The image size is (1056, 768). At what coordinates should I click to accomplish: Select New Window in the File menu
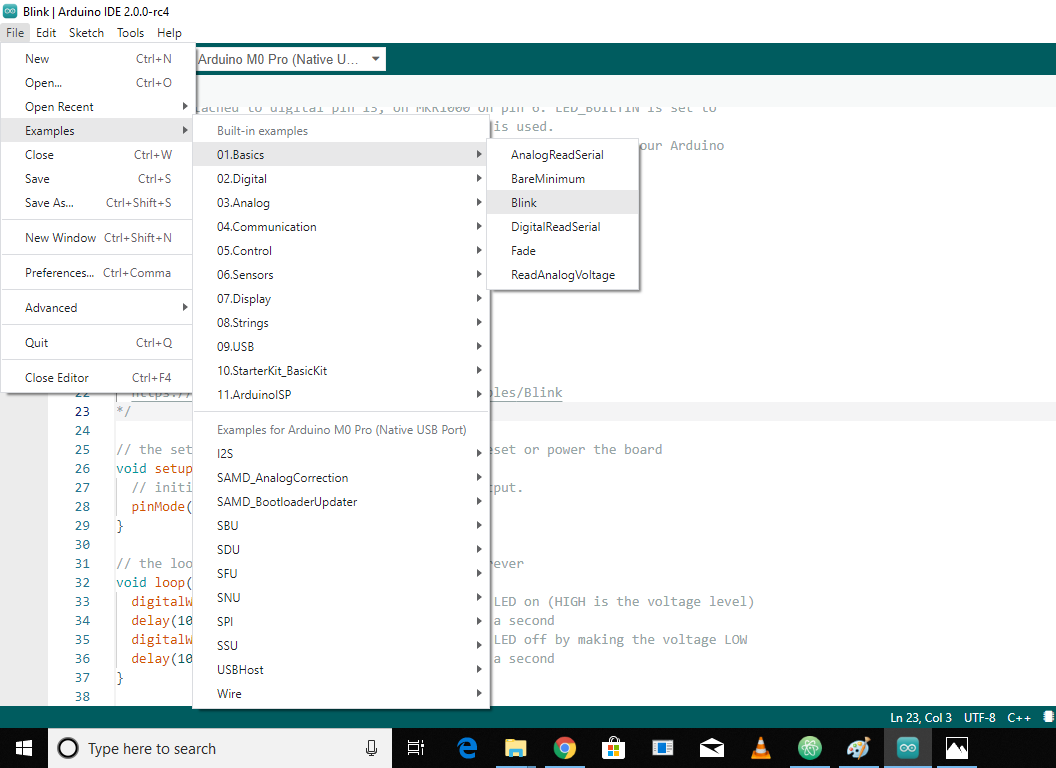click(x=98, y=238)
